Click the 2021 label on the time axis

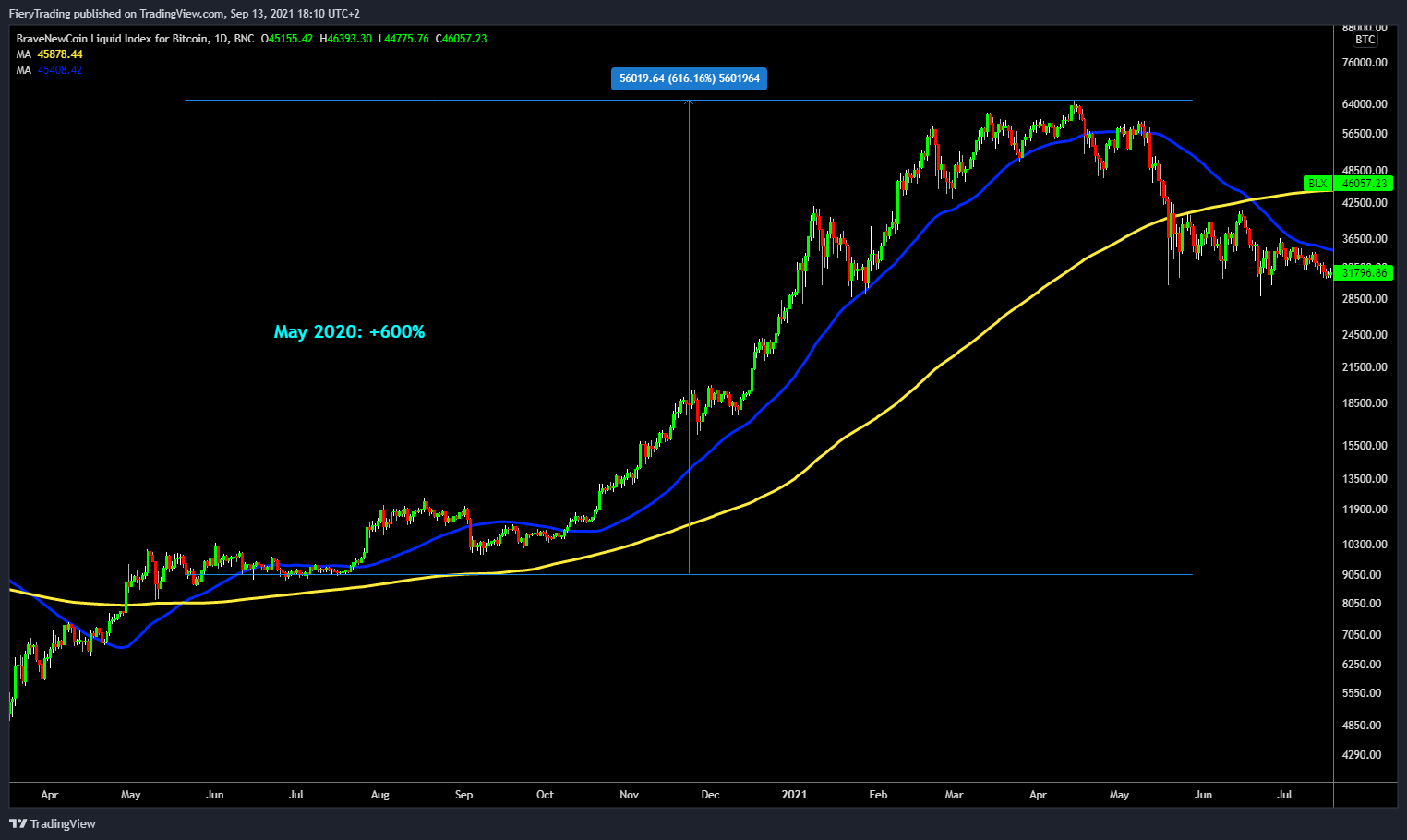[x=794, y=795]
